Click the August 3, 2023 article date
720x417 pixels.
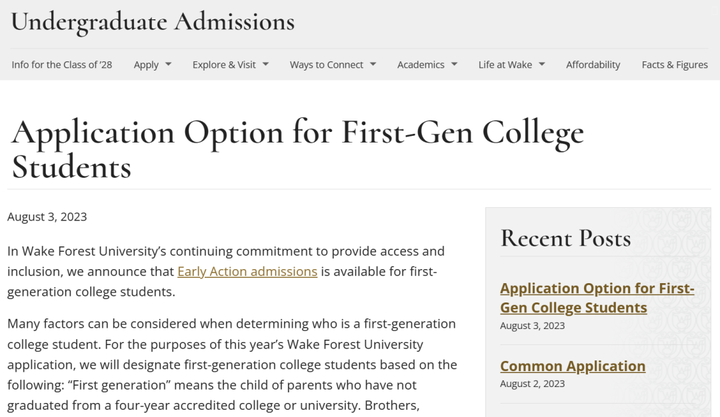(x=47, y=217)
